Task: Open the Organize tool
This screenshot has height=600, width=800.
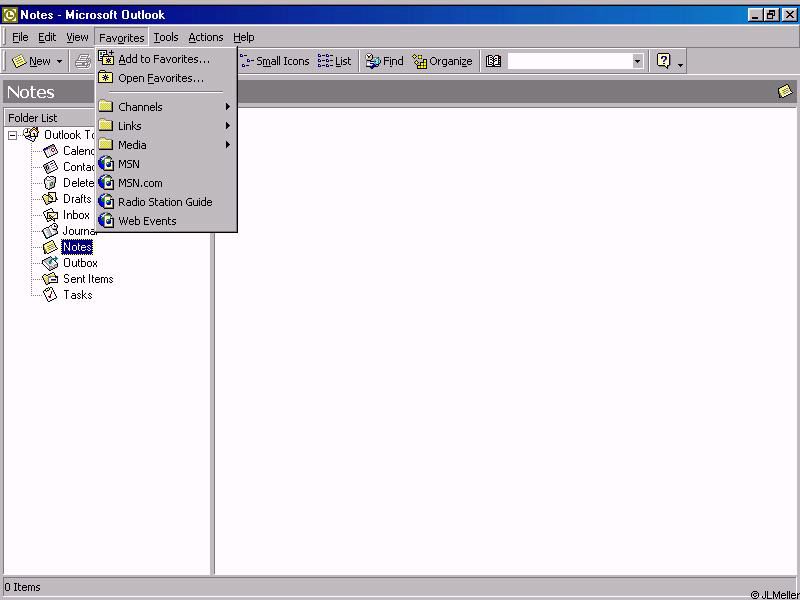Action: tap(442, 61)
